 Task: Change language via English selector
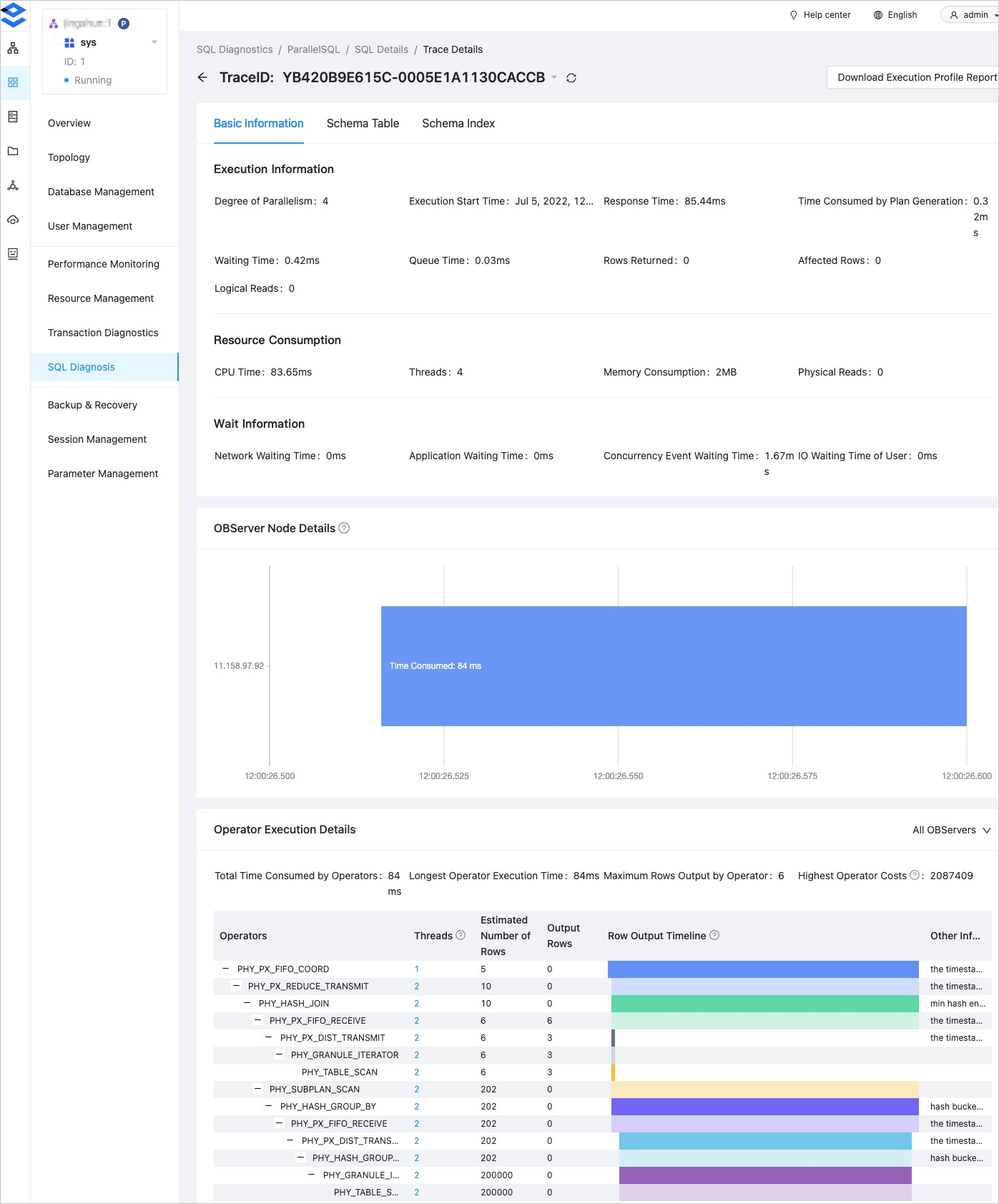click(902, 15)
